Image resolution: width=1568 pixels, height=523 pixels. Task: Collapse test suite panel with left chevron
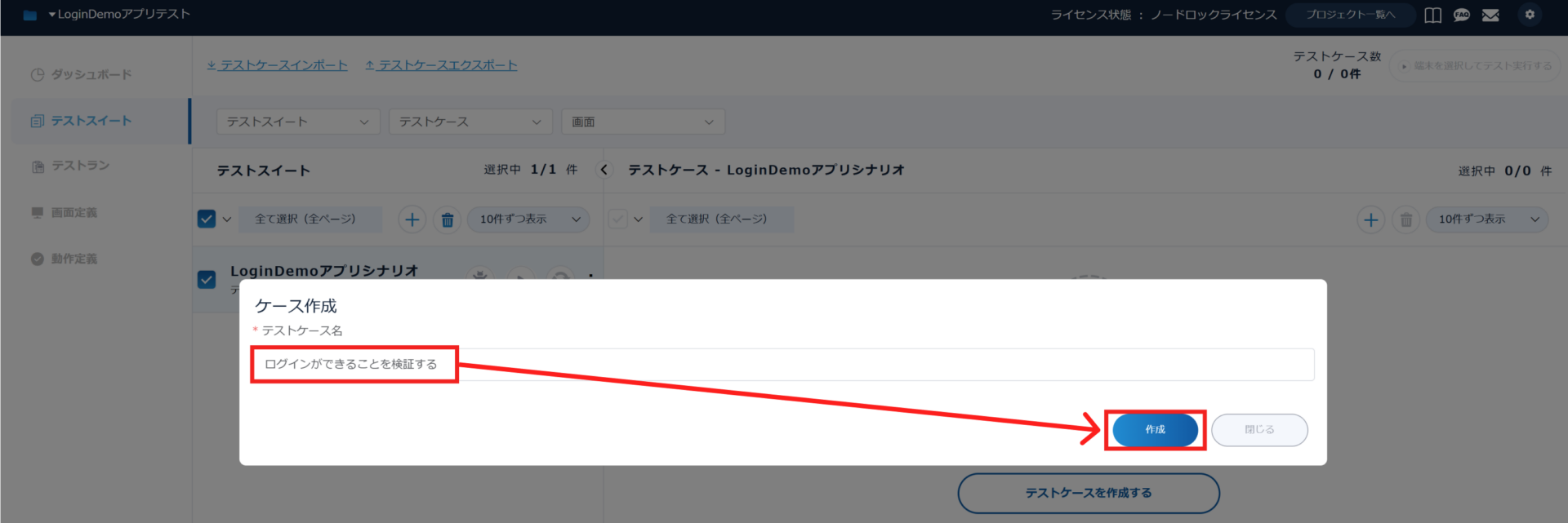pyautogui.click(x=604, y=170)
